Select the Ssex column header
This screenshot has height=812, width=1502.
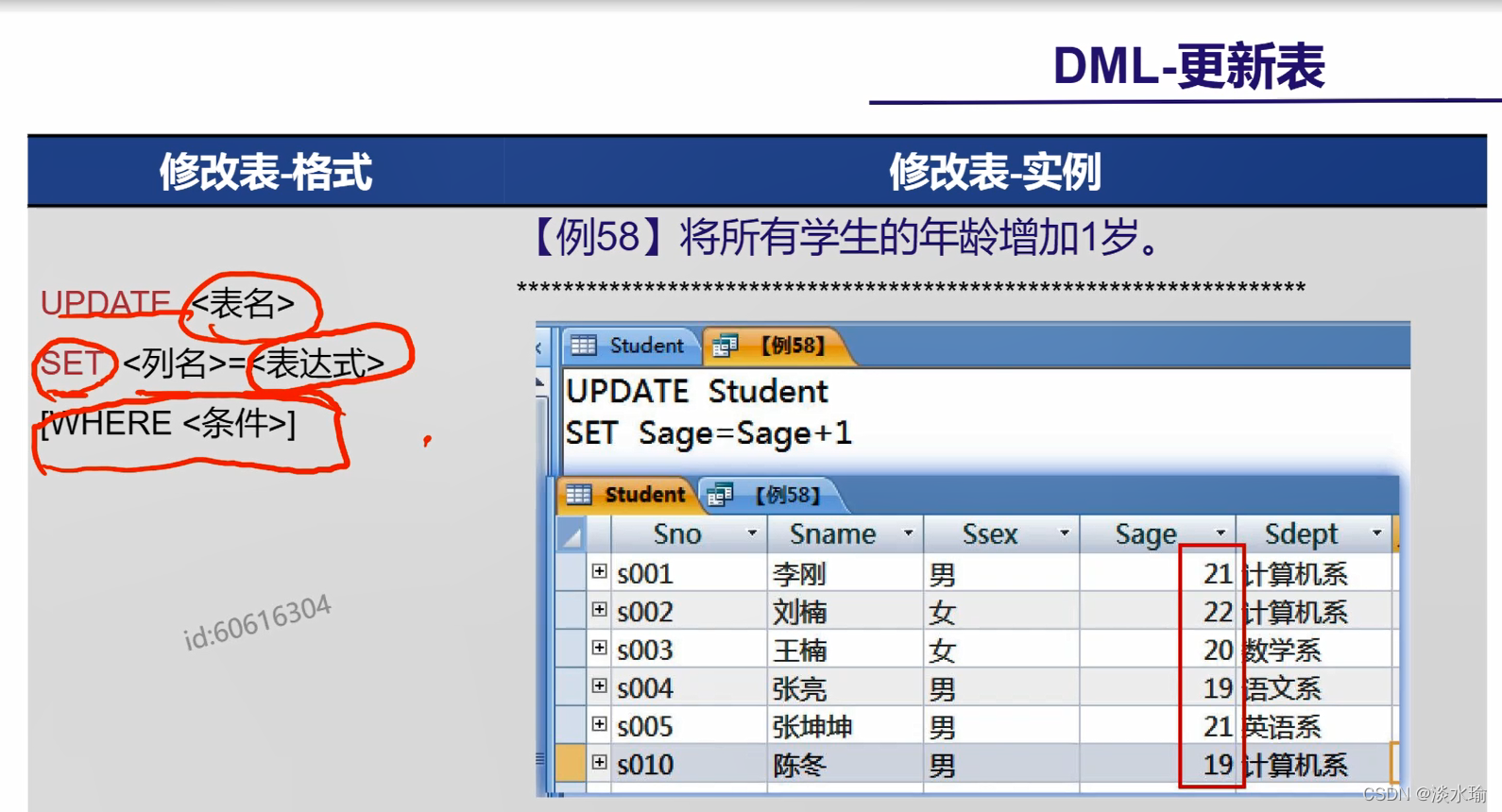click(x=1001, y=534)
